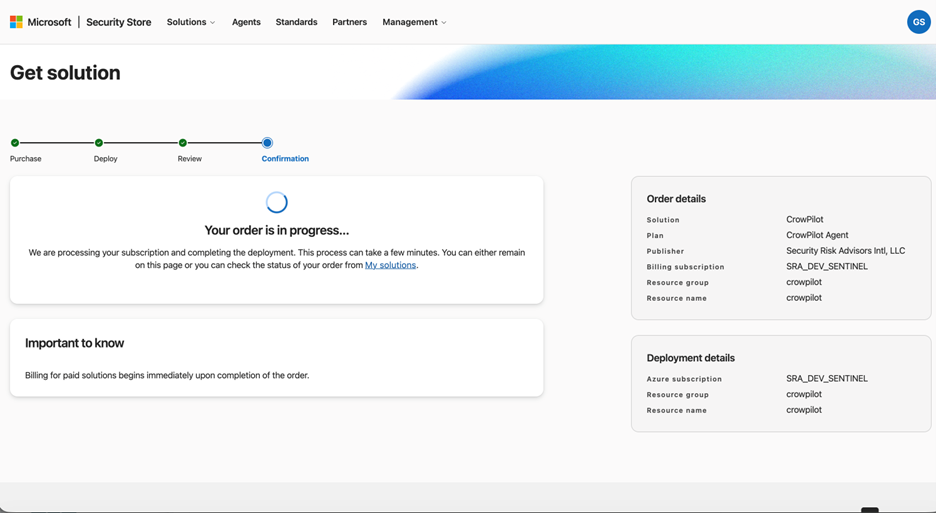The height and width of the screenshot is (513, 936).
Task: Expand the Management dropdown menu
Action: click(414, 22)
